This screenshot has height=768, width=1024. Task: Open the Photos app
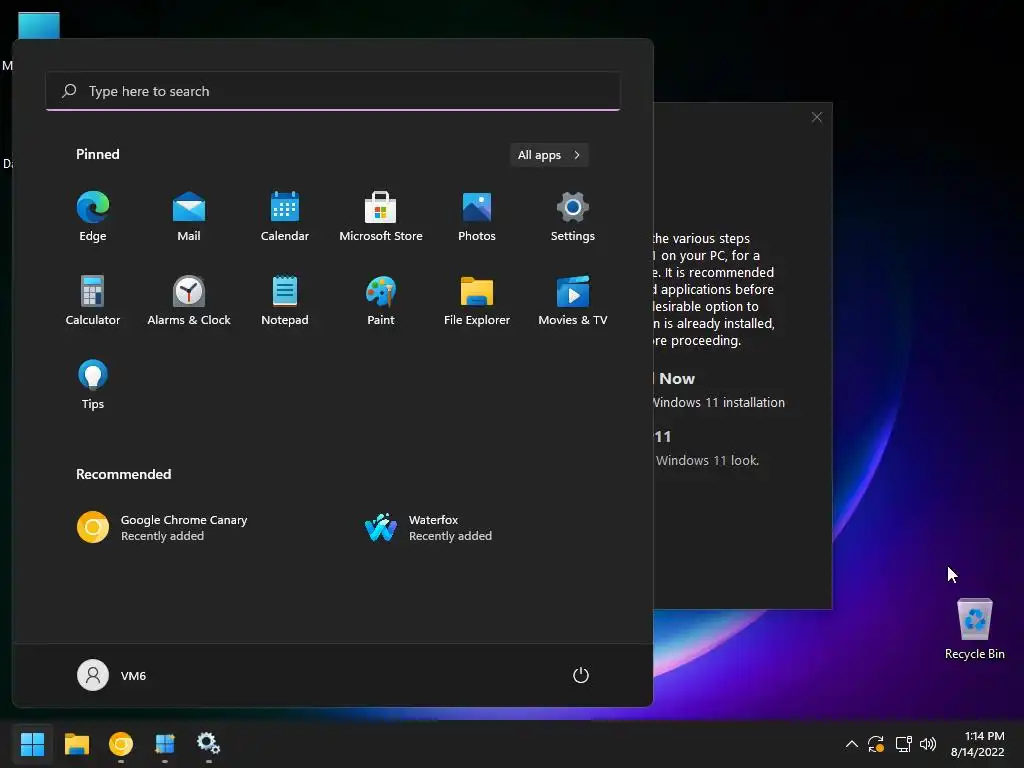click(477, 217)
